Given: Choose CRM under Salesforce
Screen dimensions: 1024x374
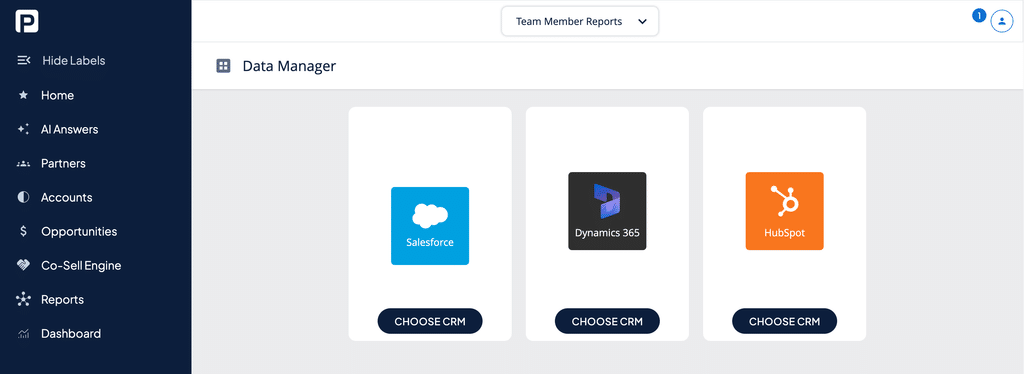Looking at the screenshot, I should point(430,321).
